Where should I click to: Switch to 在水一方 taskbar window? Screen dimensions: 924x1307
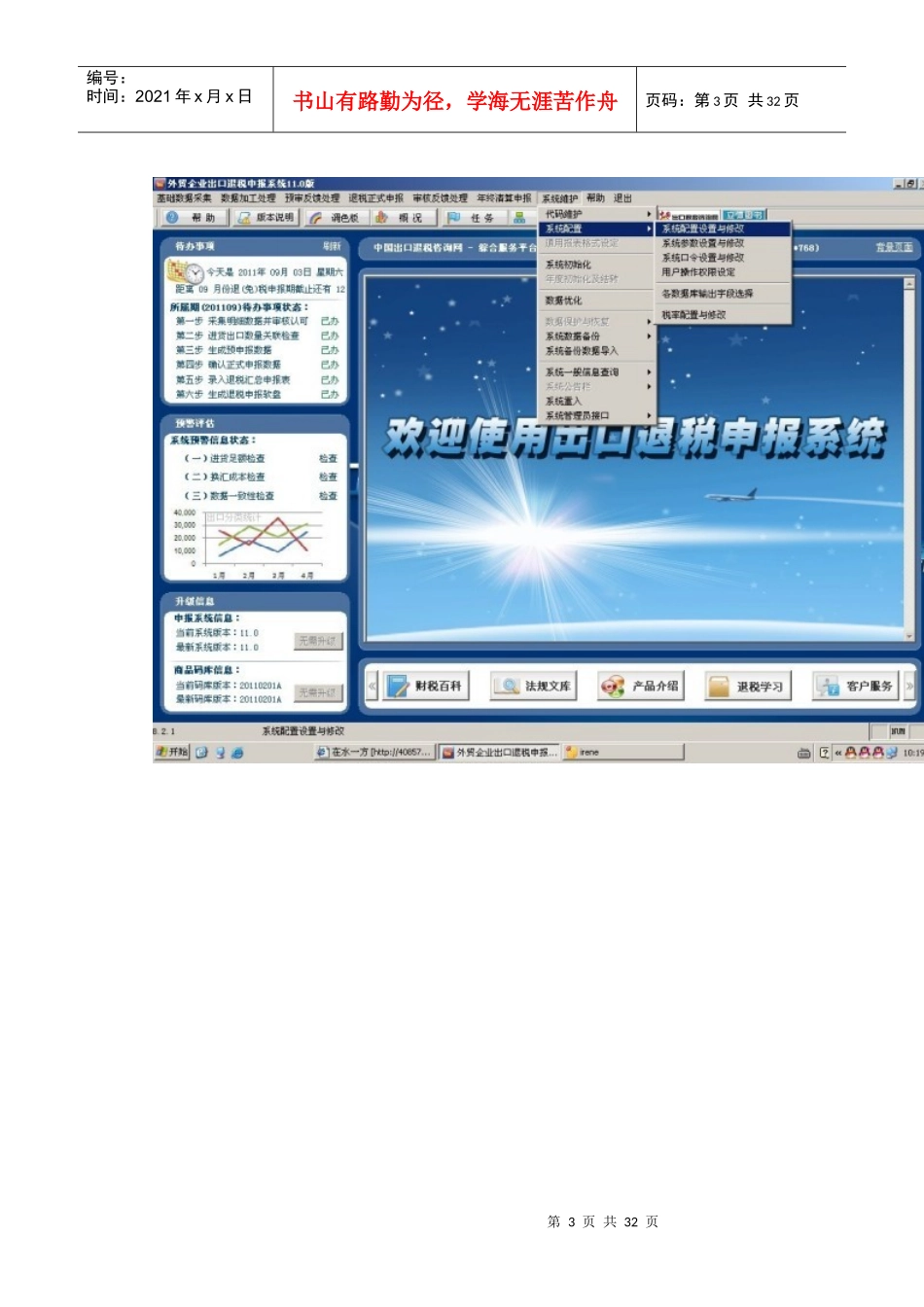(x=374, y=753)
